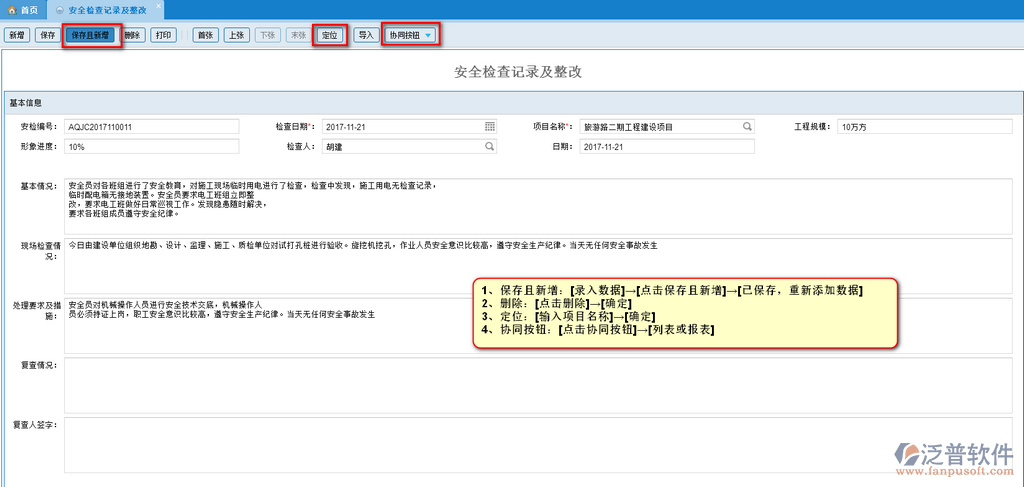The width and height of the screenshot is (1024, 487).
Task: Click the 新增 button
Action: (17, 35)
